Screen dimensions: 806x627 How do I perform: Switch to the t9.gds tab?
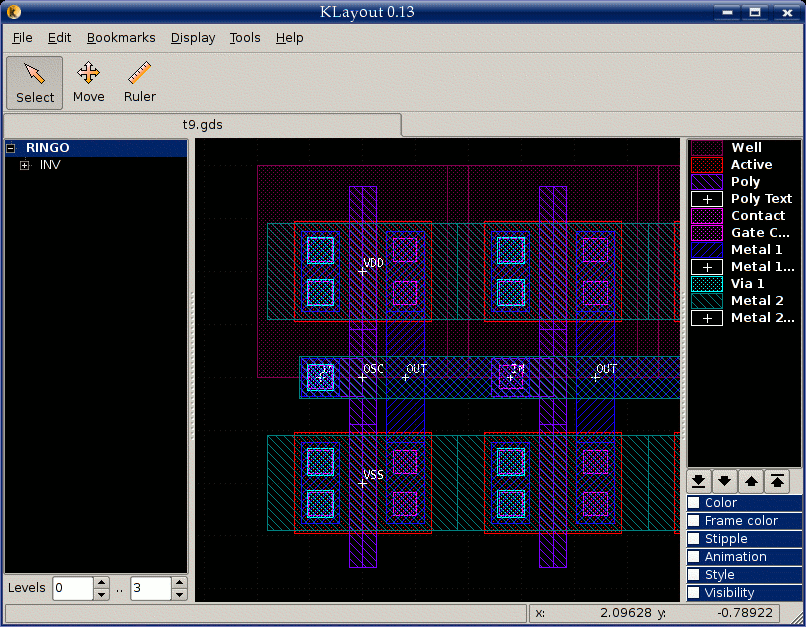tap(202, 125)
